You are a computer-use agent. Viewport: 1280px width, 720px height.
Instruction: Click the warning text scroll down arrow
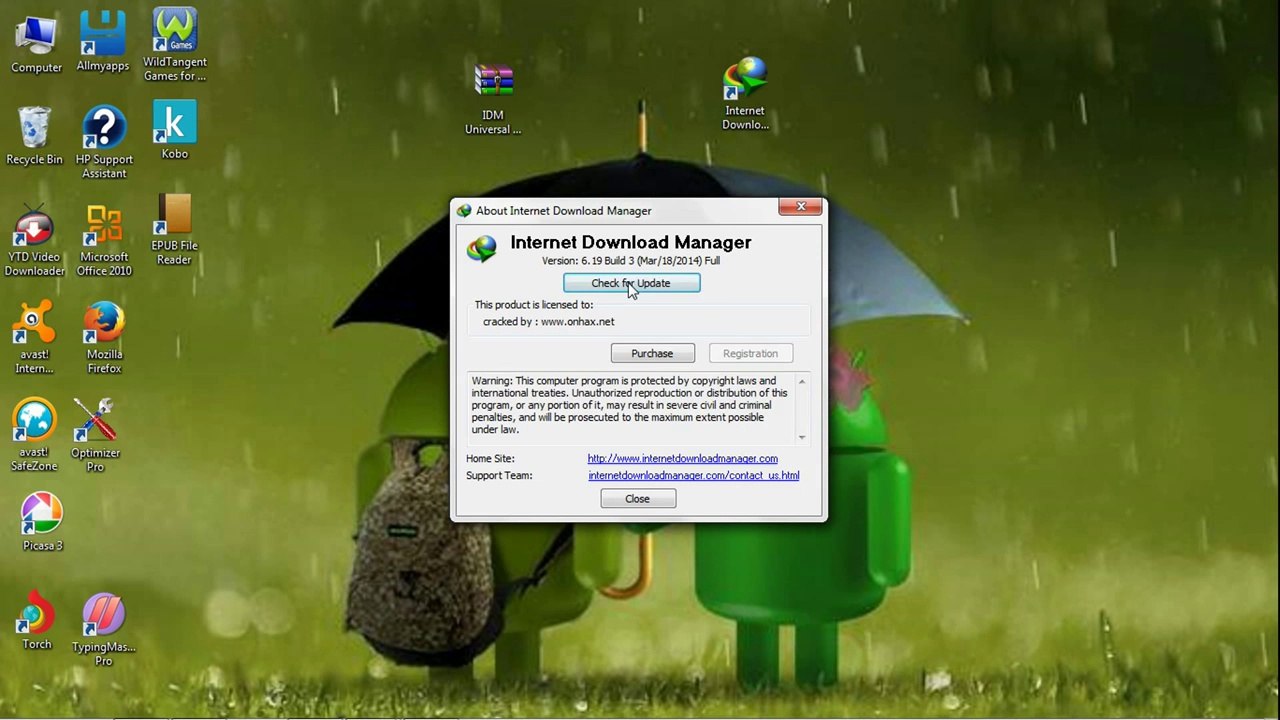click(x=802, y=437)
